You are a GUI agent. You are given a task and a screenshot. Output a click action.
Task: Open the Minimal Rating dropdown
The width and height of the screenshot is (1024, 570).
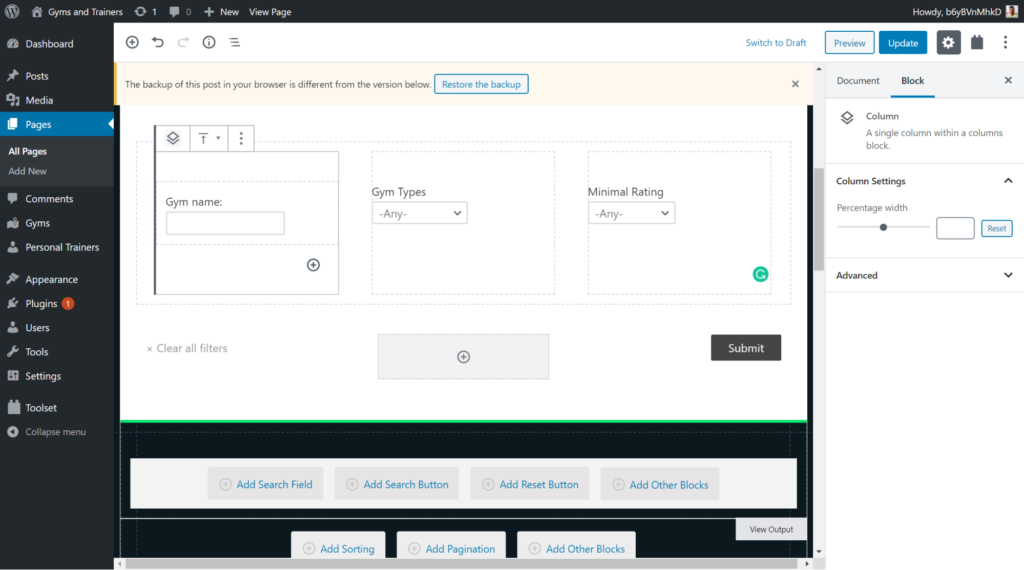pyautogui.click(x=631, y=214)
